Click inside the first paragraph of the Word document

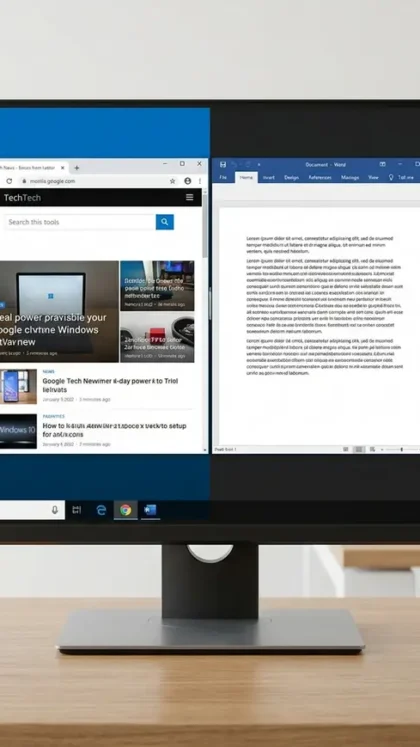point(320,244)
